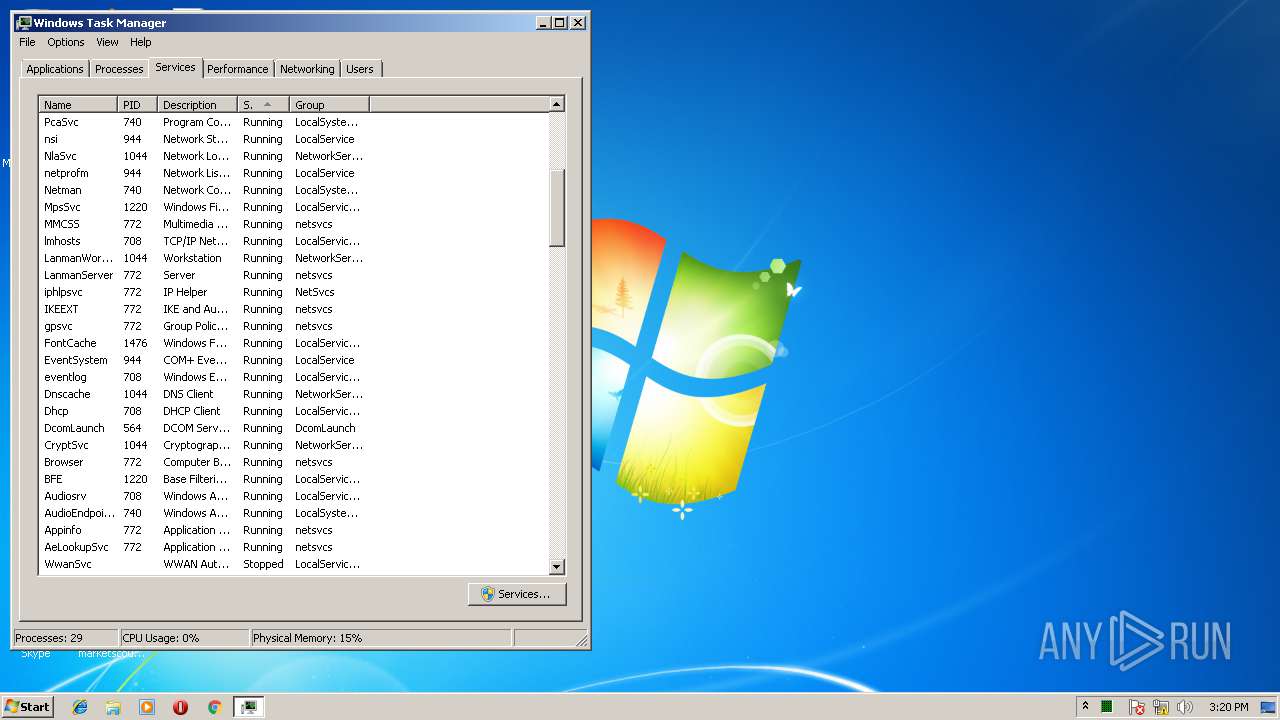The height and width of the screenshot is (720, 1280).
Task: Launch Windows Media Player from taskbar
Action: tap(147, 707)
